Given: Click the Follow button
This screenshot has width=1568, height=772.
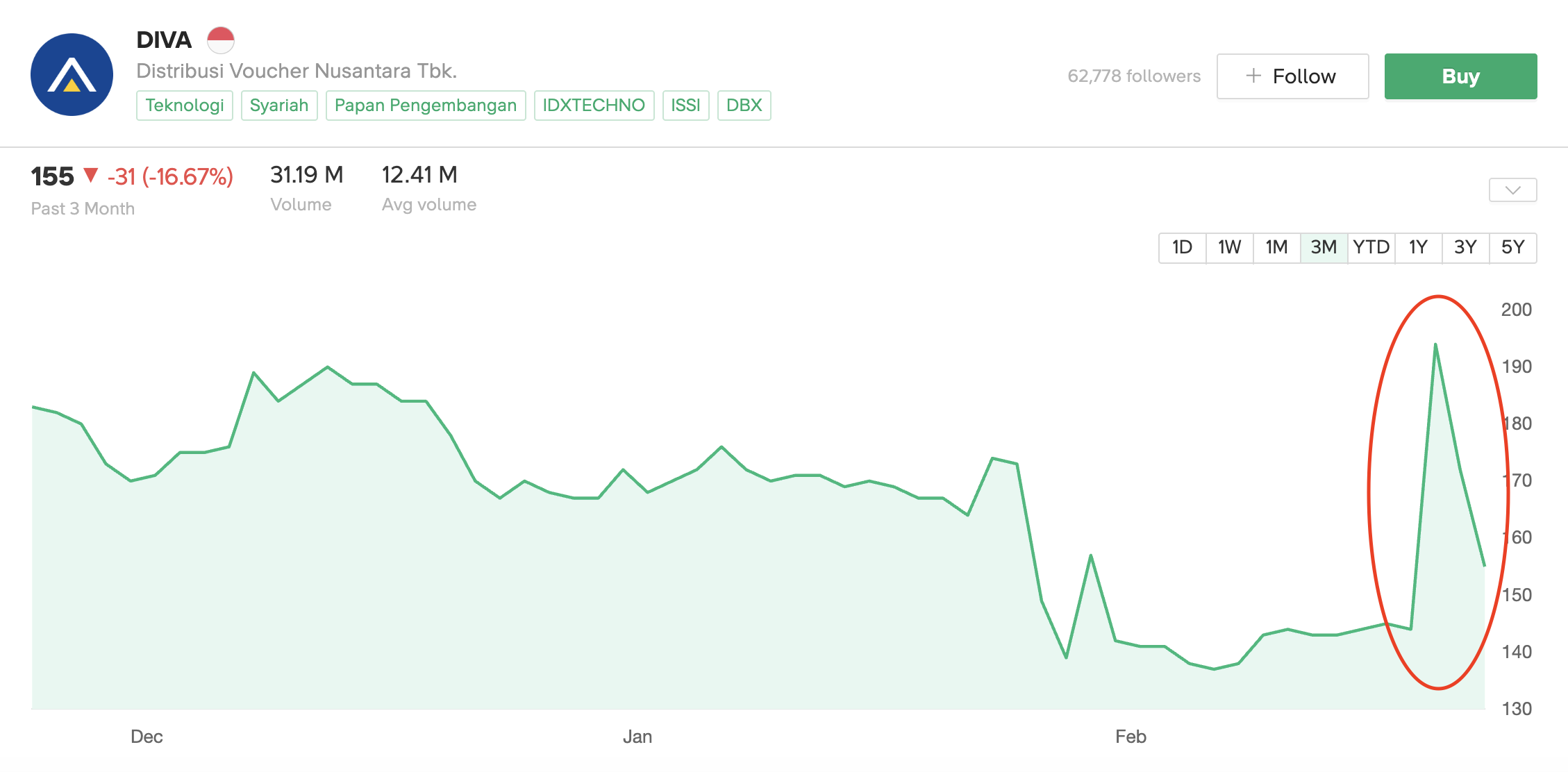Looking at the screenshot, I should (x=1292, y=76).
